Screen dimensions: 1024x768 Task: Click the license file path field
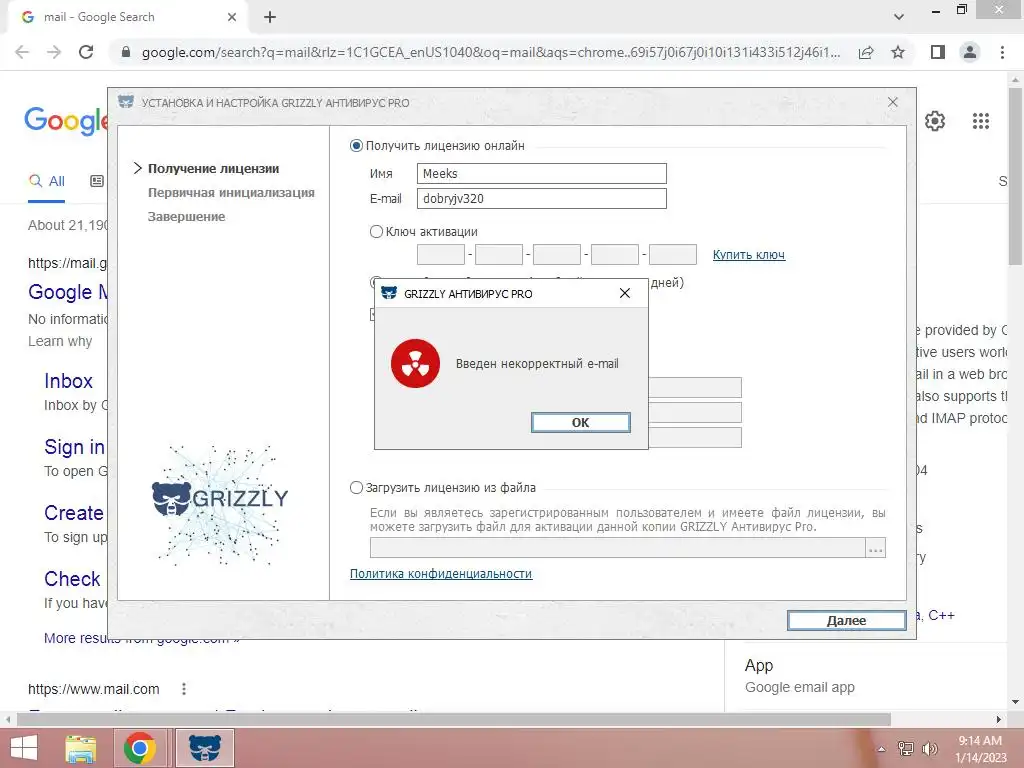(x=617, y=549)
